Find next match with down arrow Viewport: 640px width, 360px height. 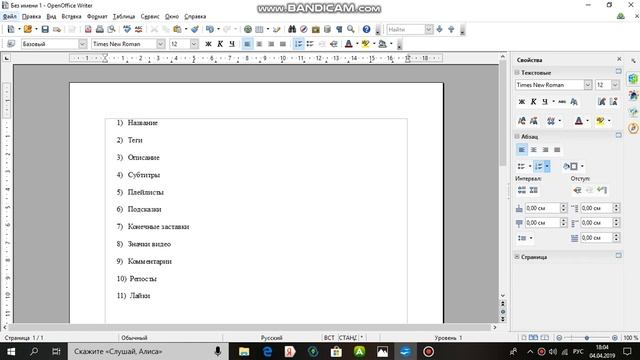(440, 29)
